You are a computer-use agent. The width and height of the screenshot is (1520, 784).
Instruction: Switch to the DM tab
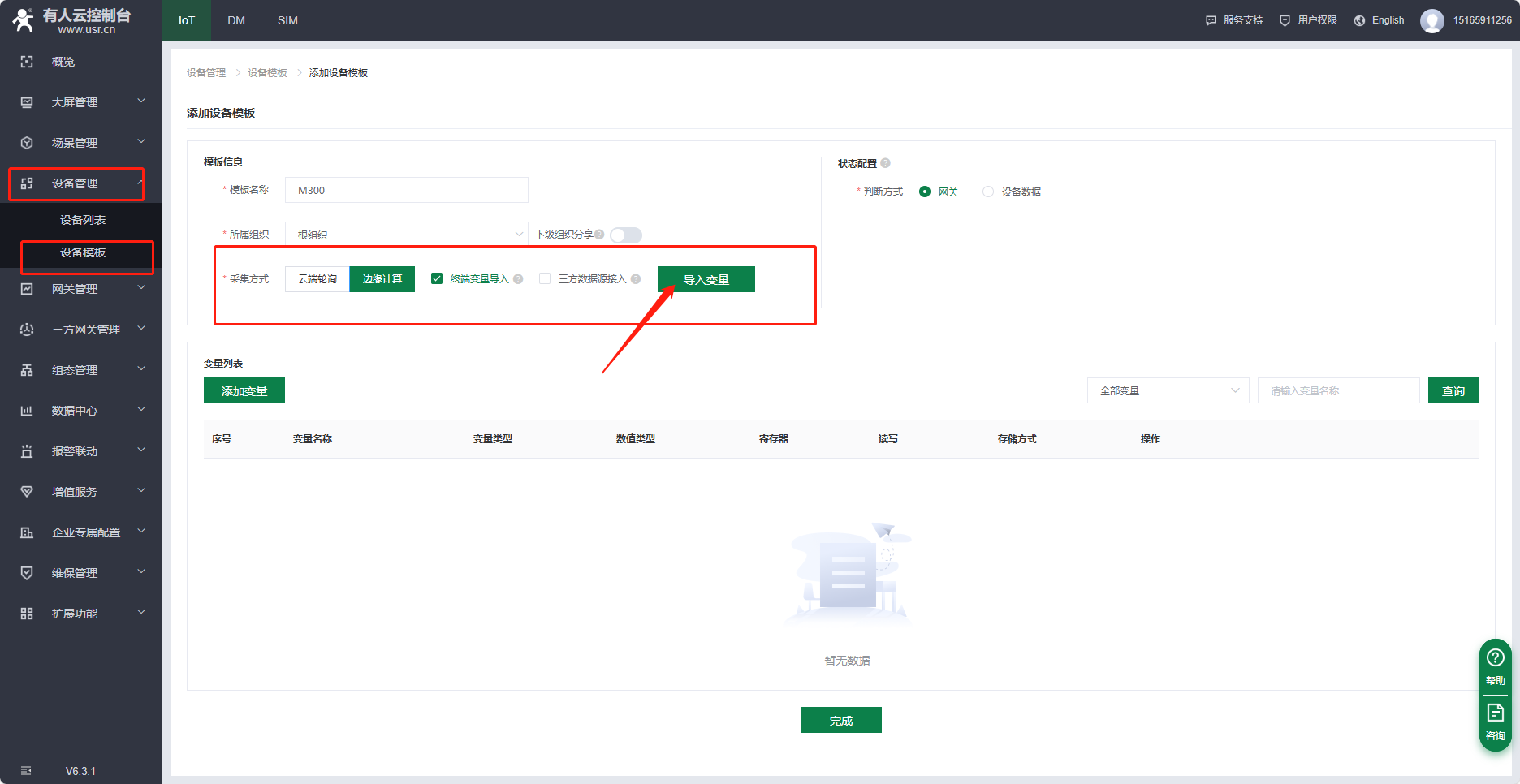click(x=236, y=20)
